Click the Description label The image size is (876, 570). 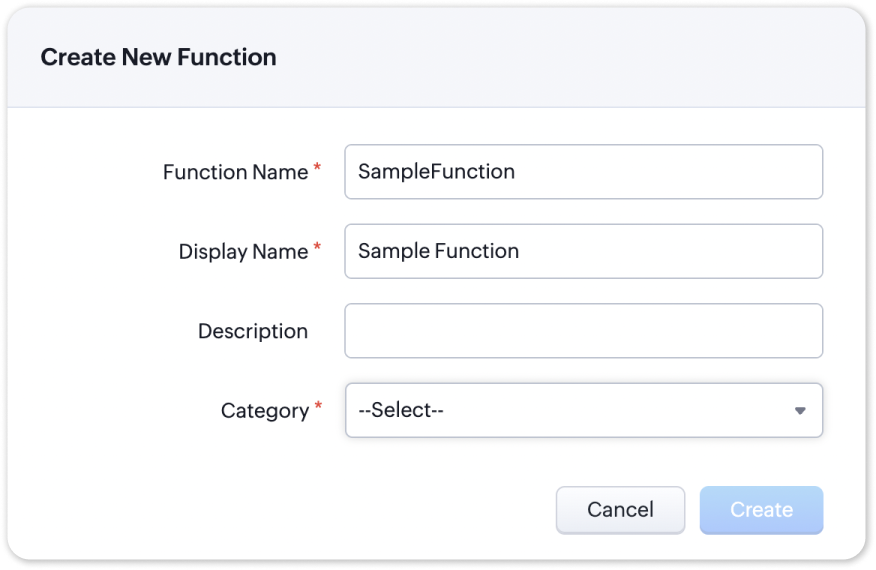click(x=253, y=331)
